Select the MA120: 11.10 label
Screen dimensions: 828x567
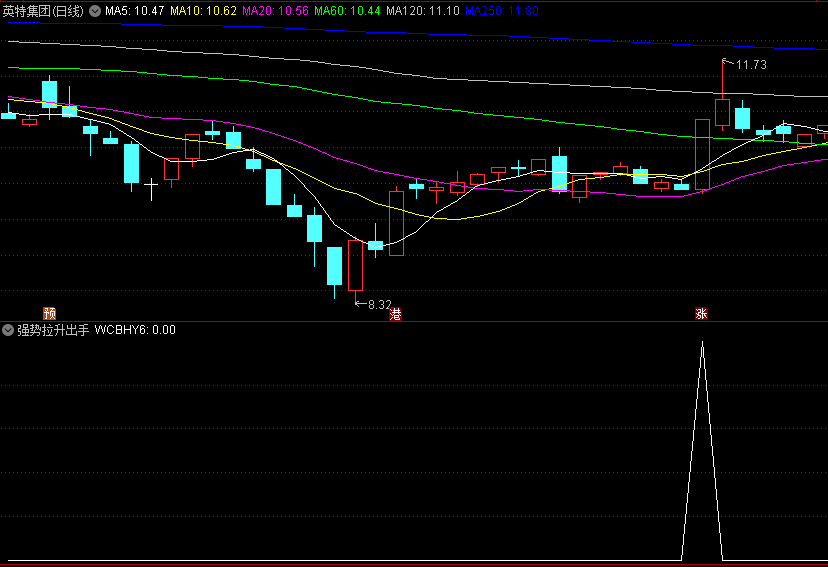pyautogui.click(x=422, y=11)
